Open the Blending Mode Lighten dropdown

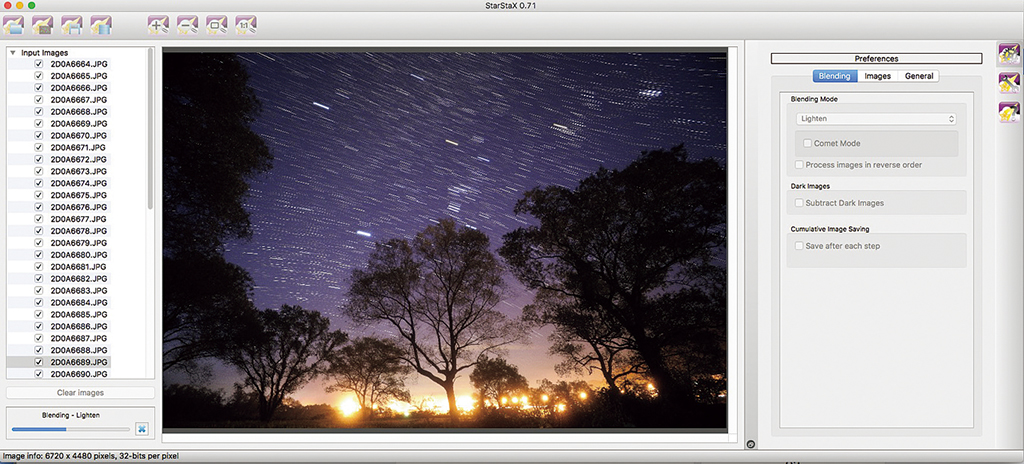(x=876, y=119)
